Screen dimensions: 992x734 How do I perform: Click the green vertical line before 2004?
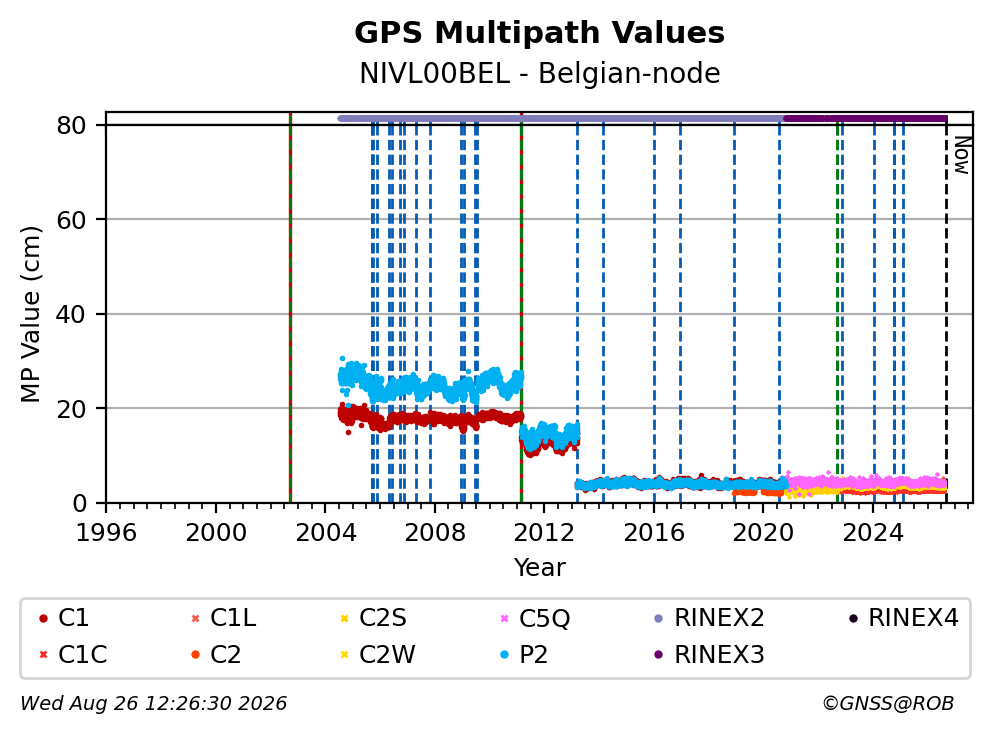click(290, 307)
